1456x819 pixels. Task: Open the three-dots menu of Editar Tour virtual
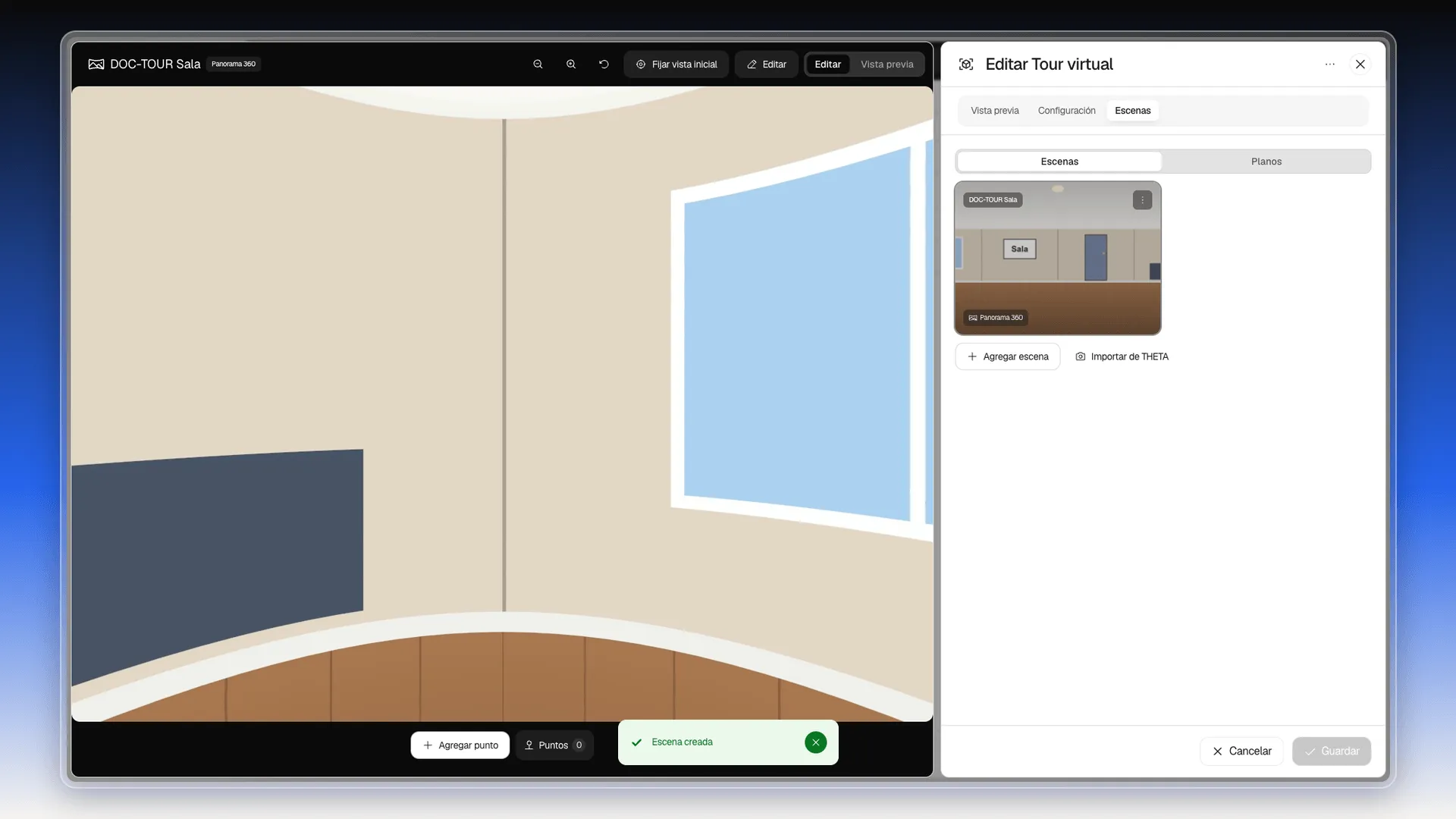[1329, 64]
